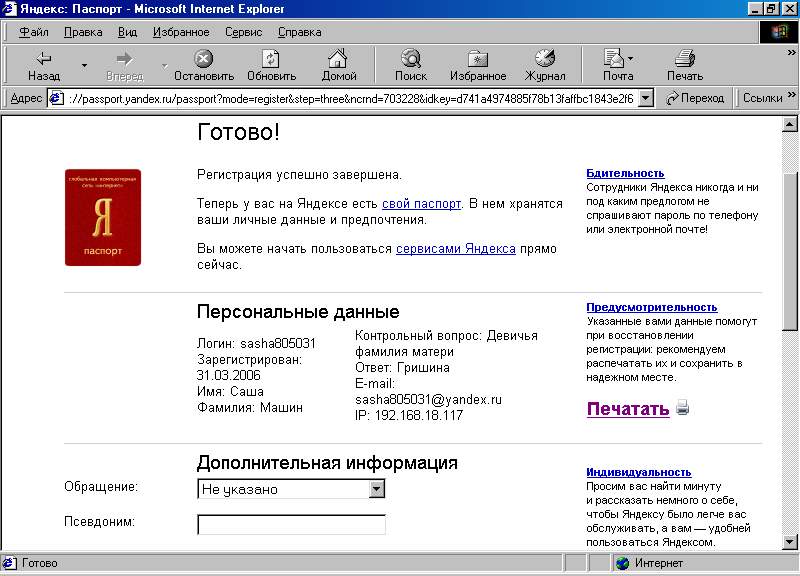Open the Избранное favorites folder toolbar icon
The height and width of the screenshot is (576, 800).
(x=478, y=65)
